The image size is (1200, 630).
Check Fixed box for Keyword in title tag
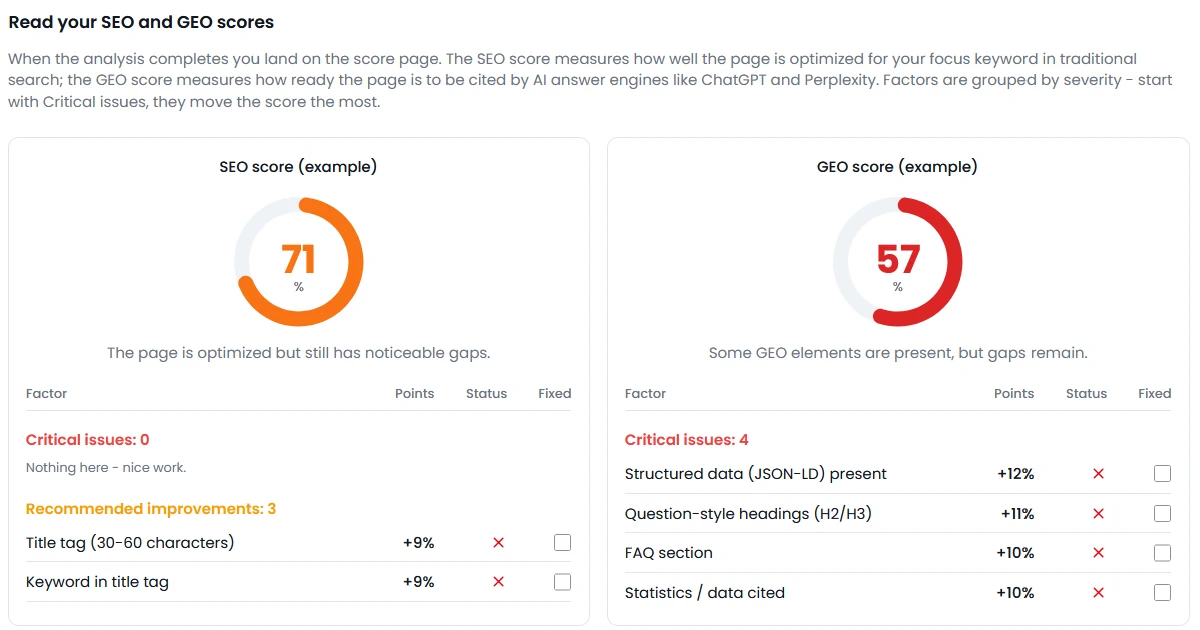pos(562,582)
